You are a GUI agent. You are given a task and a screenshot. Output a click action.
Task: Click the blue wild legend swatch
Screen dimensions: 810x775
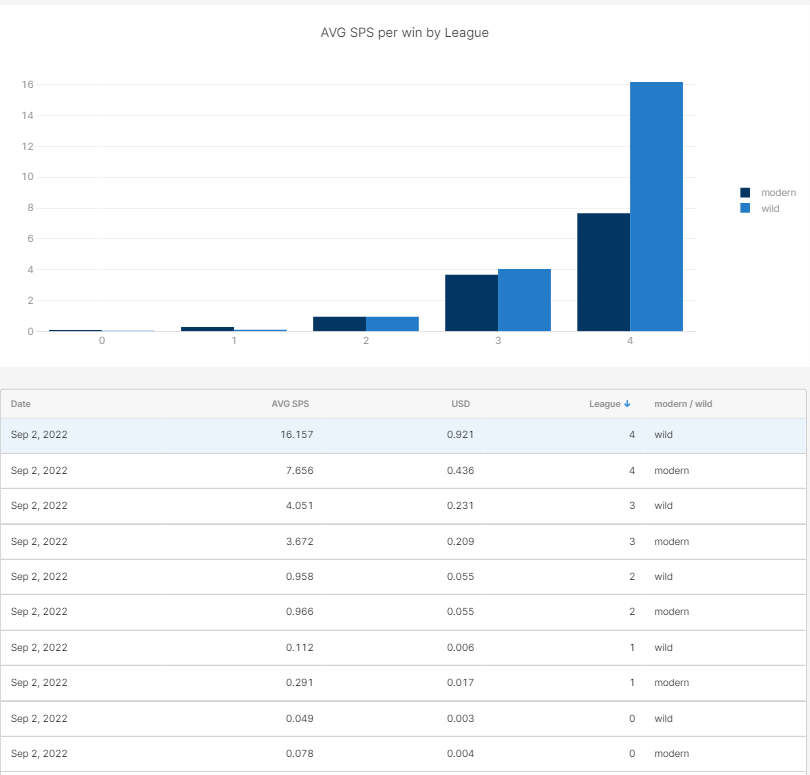[745, 208]
